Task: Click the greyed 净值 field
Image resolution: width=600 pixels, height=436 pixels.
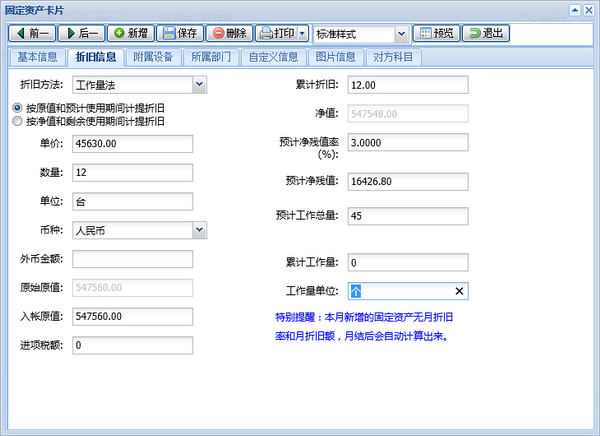Action: pos(408,114)
